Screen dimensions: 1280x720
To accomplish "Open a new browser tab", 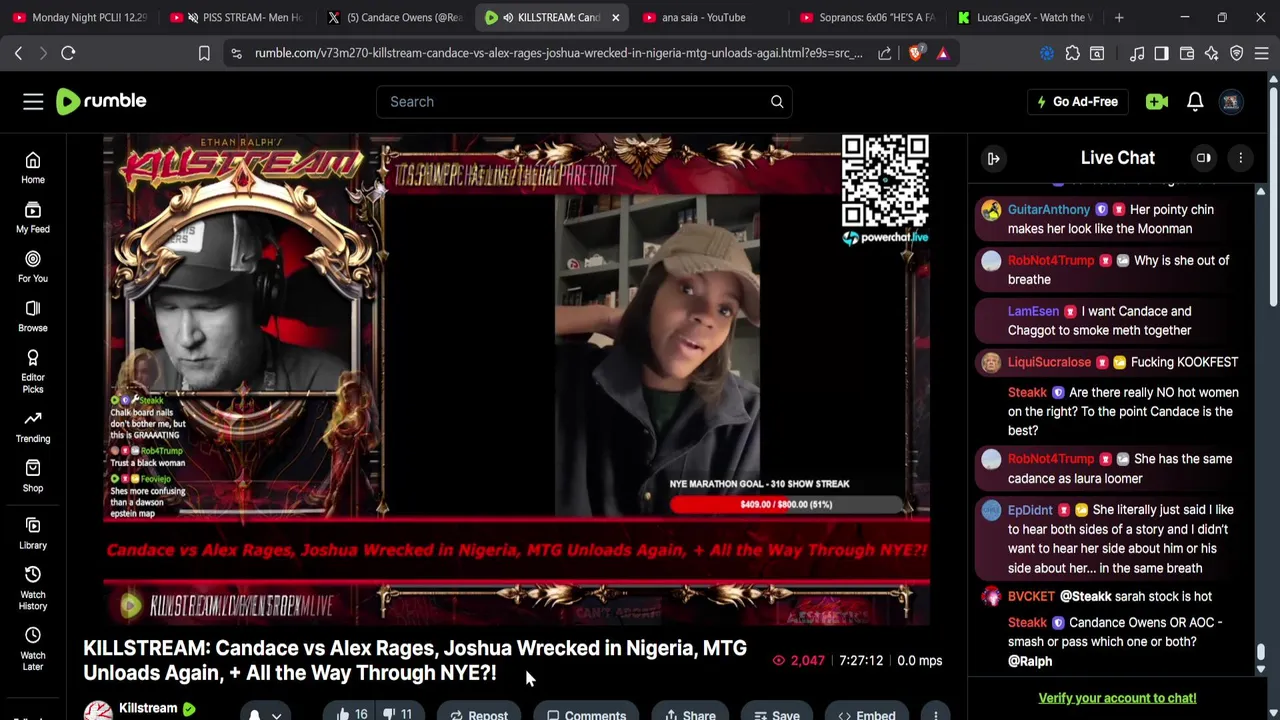I will point(1119,17).
